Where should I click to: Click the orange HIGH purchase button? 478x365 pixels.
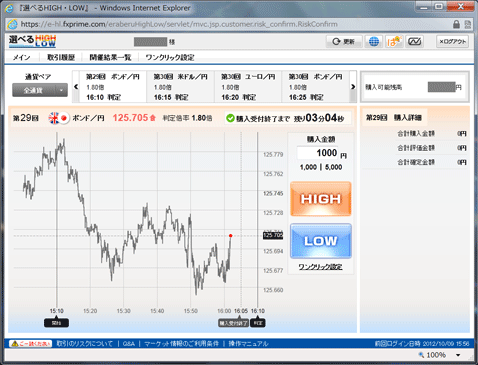pyautogui.click(x=321, y=199)
